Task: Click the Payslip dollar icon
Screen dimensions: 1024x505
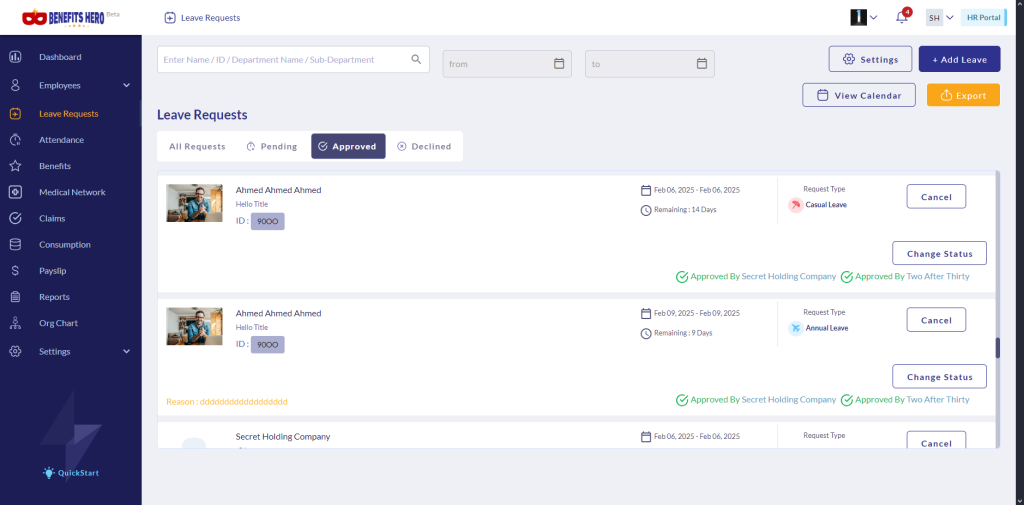Action: [x=16, y=270]
